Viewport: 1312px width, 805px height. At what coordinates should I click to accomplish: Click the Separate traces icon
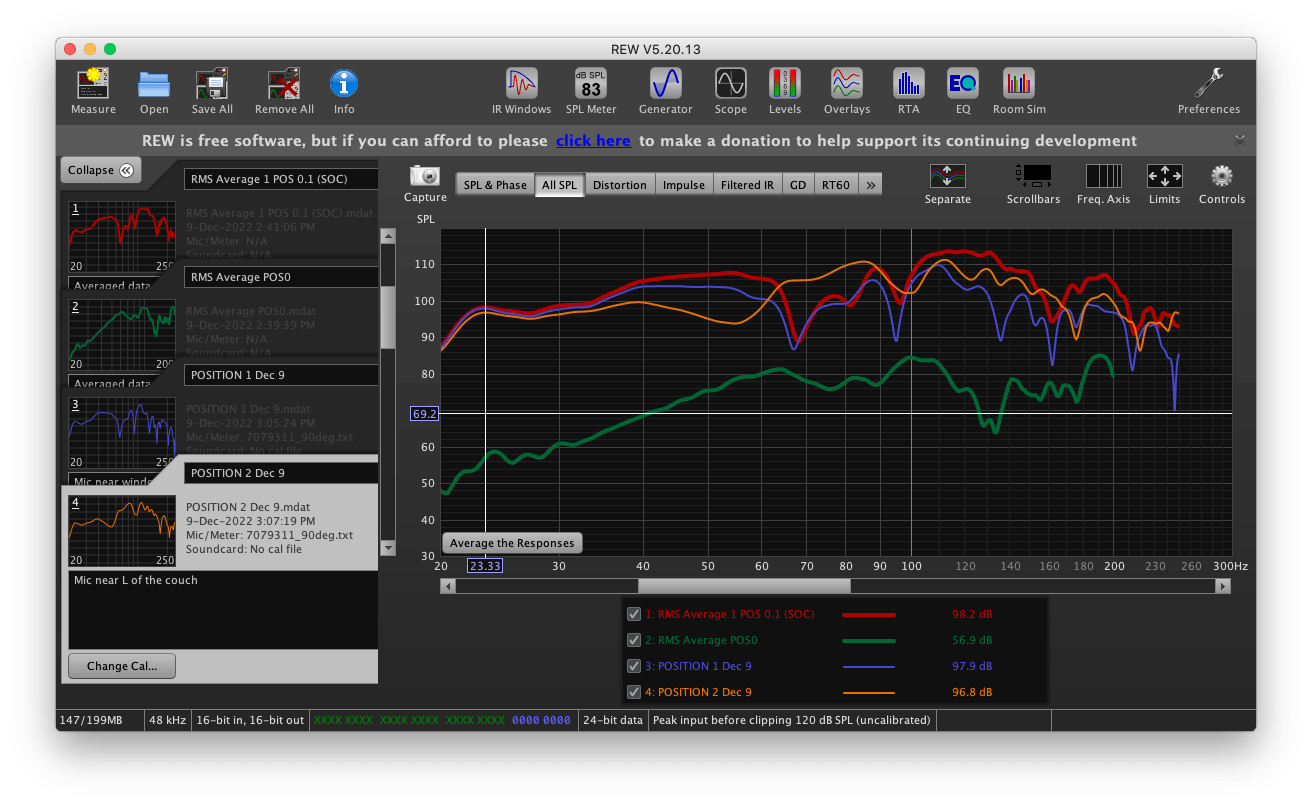tap(947, 176)
